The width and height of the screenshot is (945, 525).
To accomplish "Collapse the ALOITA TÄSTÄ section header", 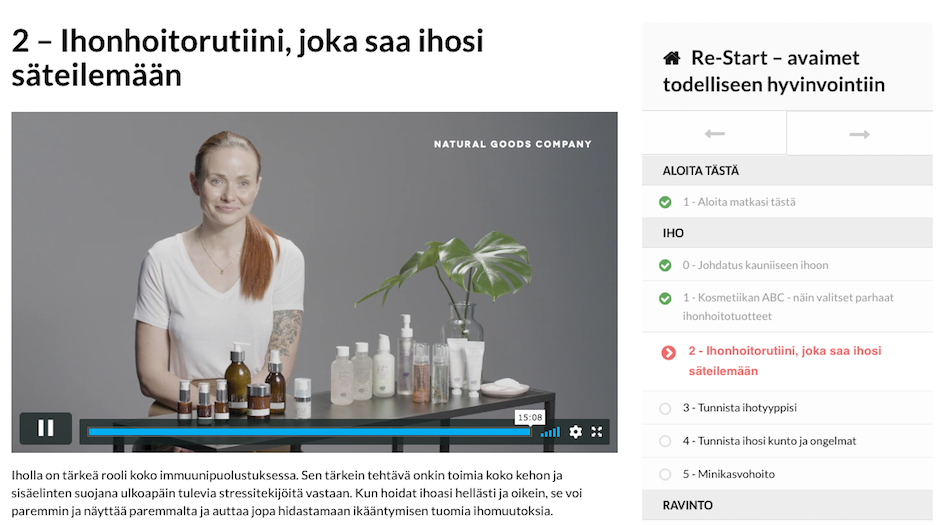I will coord(787,171).
